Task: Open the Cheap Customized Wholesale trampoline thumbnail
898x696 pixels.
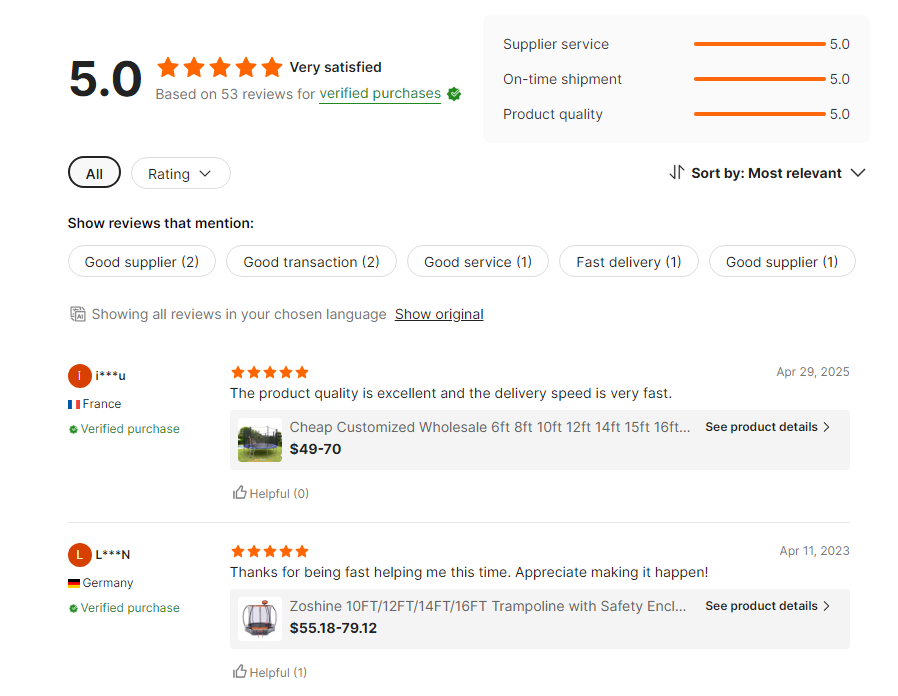Action: click(260, 440)
